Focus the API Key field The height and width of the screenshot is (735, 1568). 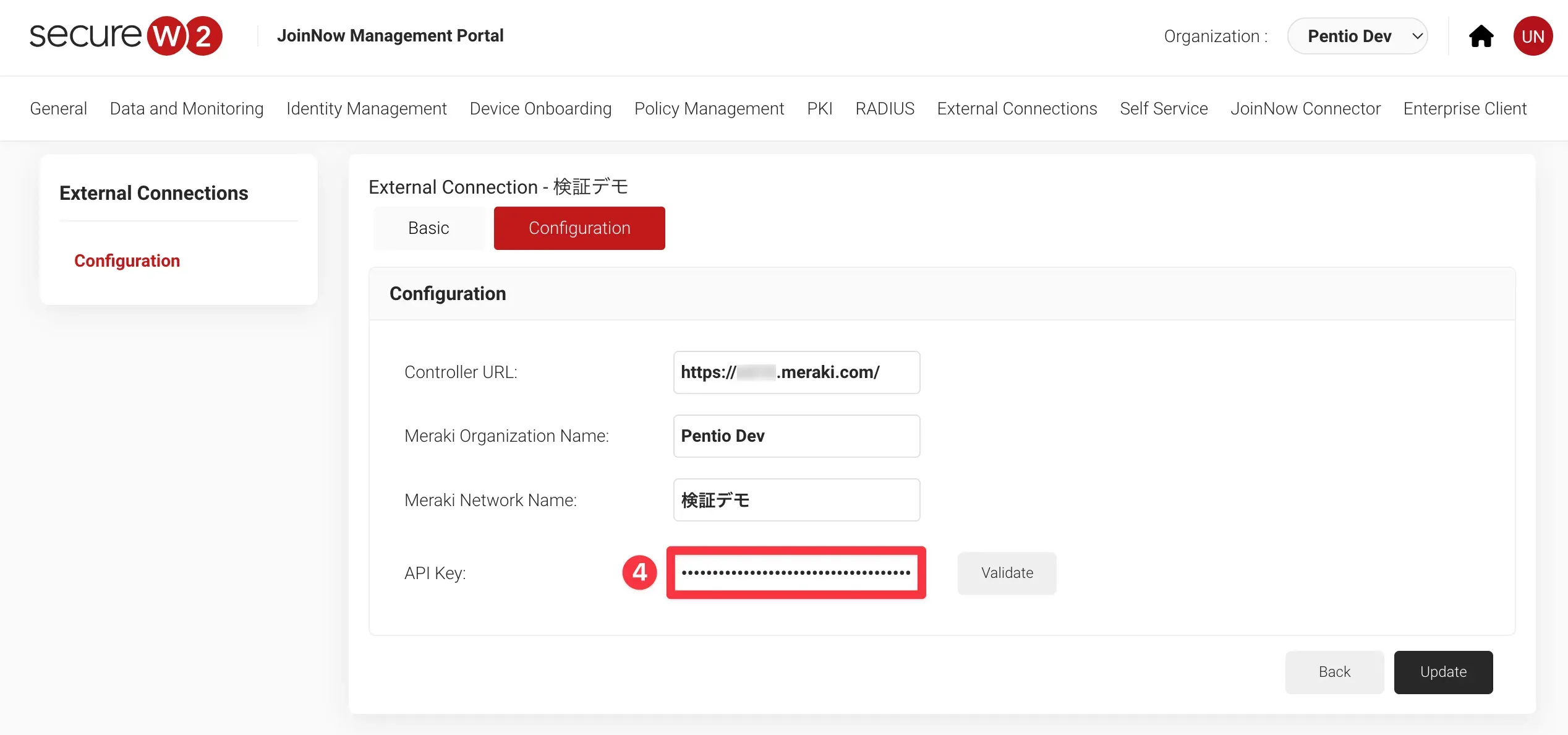tap(795, 573)
